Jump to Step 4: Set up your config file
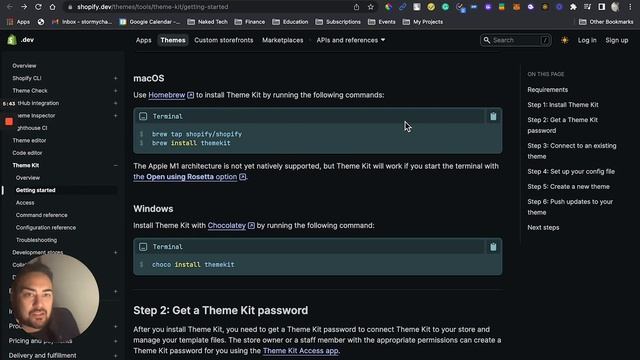The image size is (640, 360). point(571,171)
